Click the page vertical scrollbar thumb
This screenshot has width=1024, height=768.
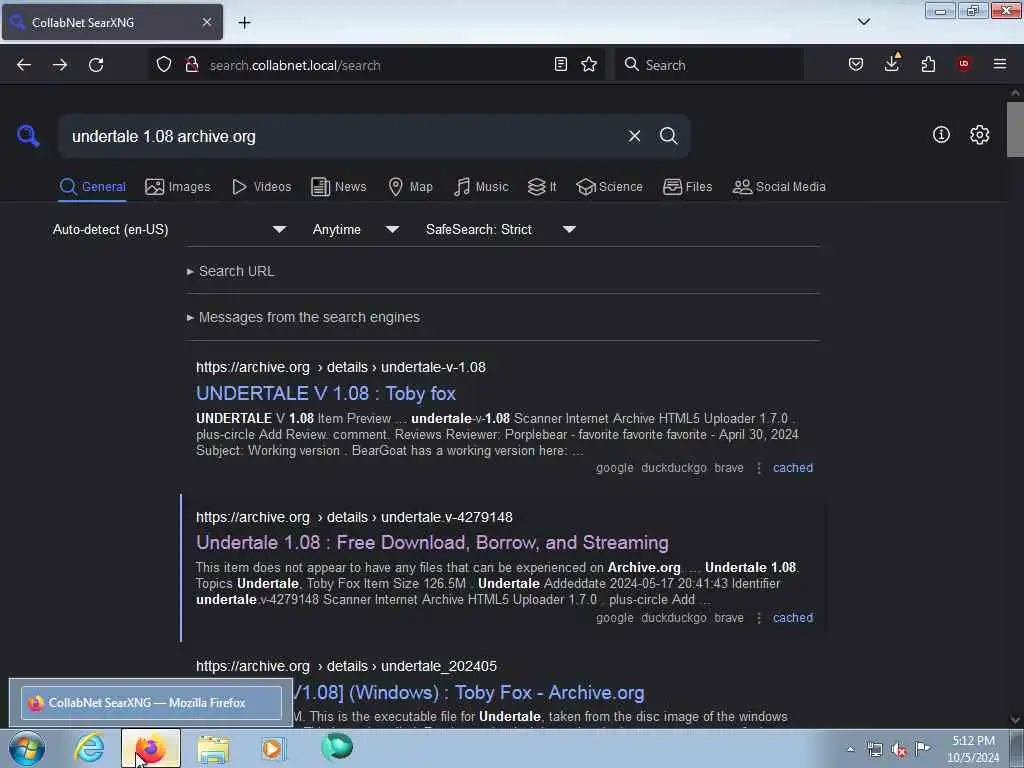[x=1015, y=129]
